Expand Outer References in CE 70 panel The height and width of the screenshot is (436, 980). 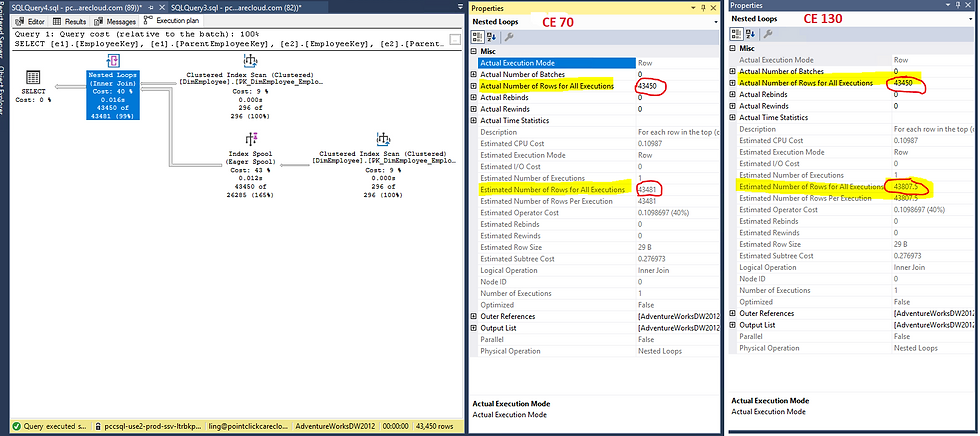(473, 316)
